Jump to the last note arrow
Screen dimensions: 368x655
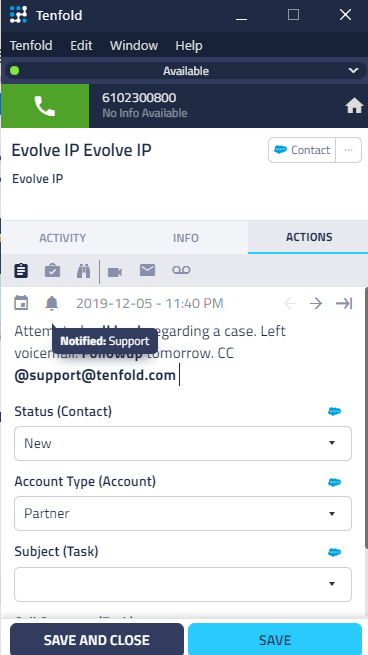click(344, 303)
